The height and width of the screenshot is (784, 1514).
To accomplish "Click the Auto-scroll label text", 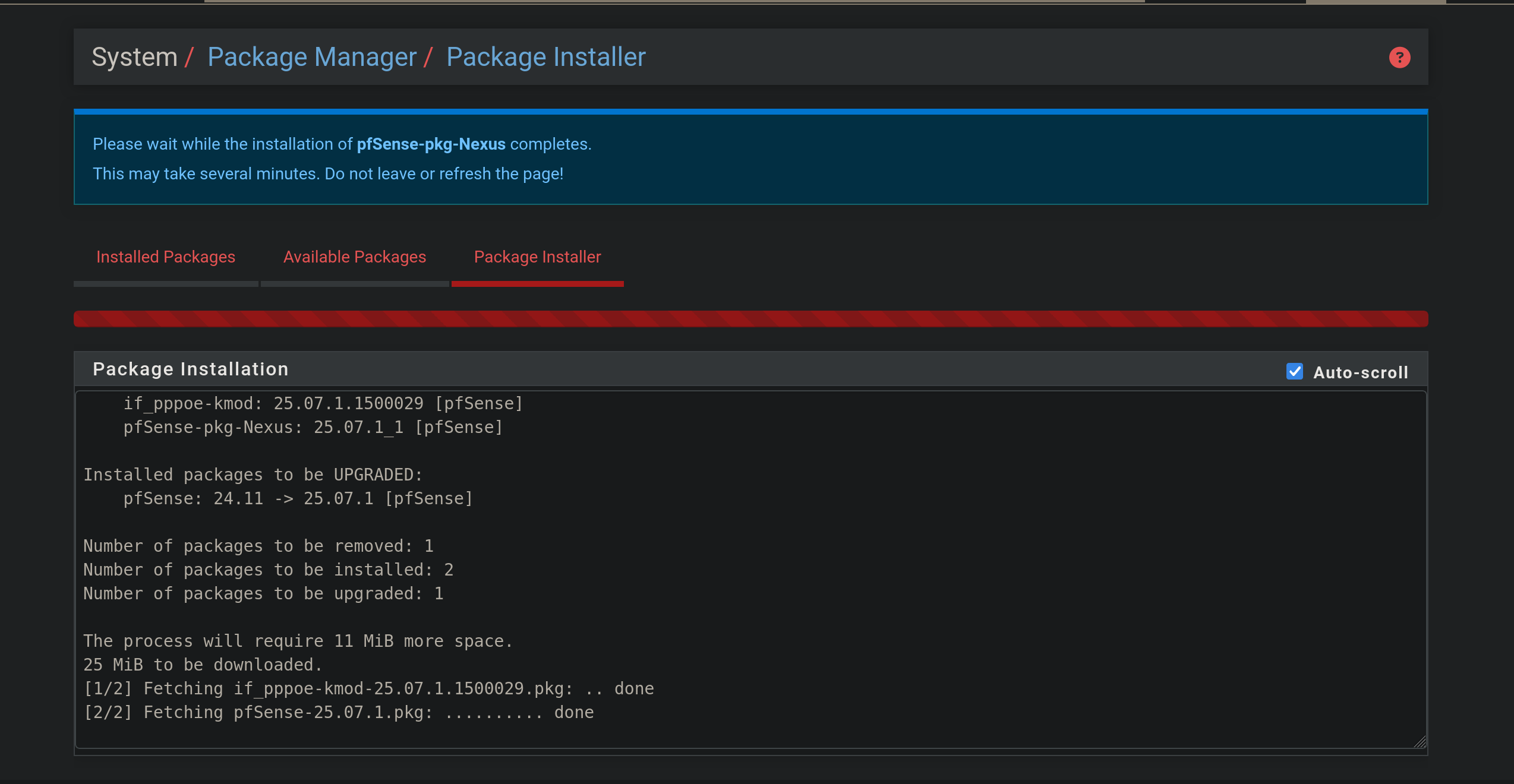I will pos(1361,372).
